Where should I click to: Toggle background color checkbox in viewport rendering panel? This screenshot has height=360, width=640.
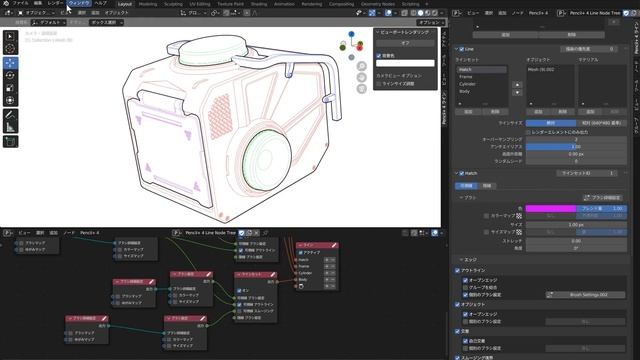click(x=378, y=56)
